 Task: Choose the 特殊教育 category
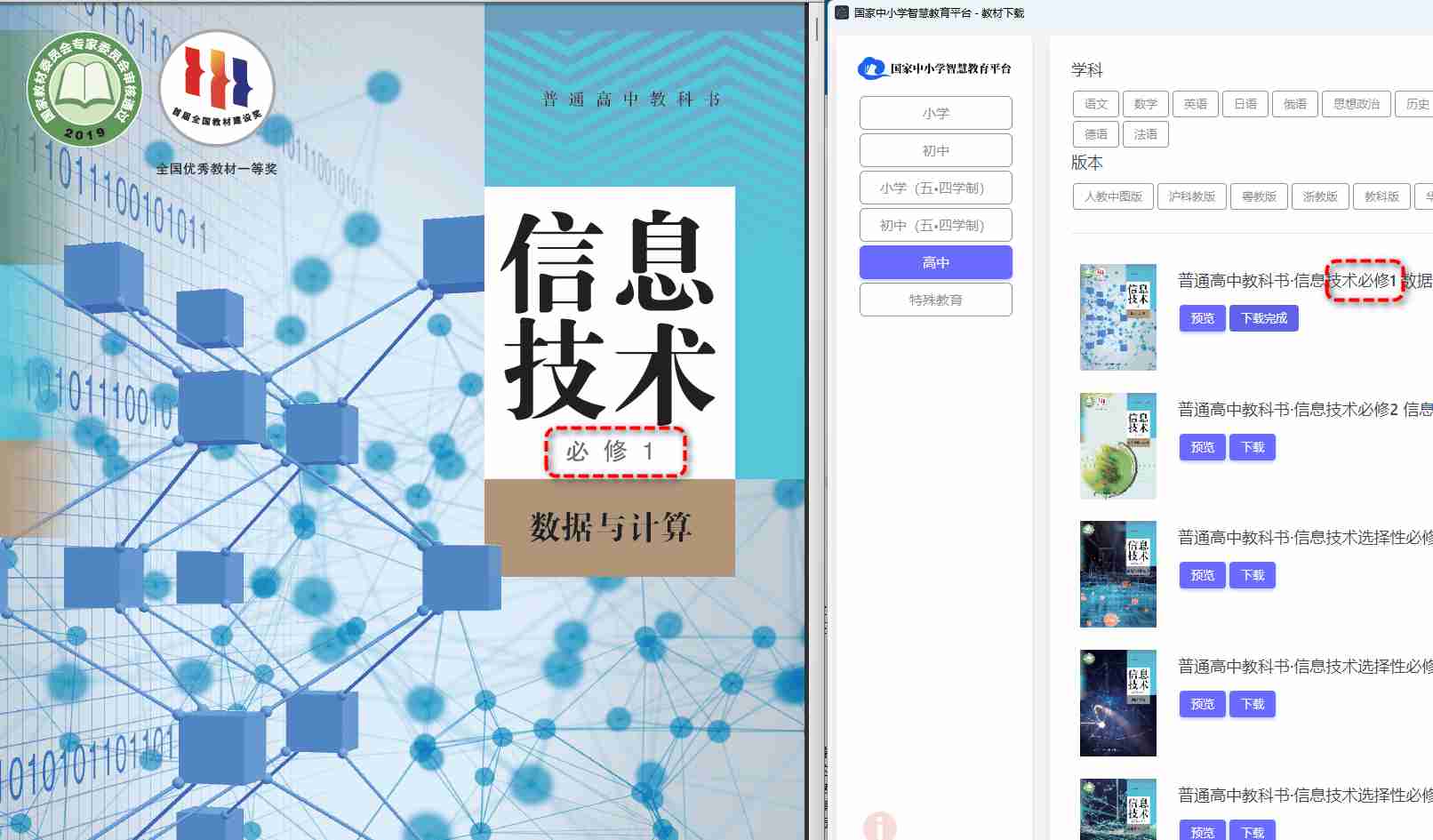click(935, 300)
